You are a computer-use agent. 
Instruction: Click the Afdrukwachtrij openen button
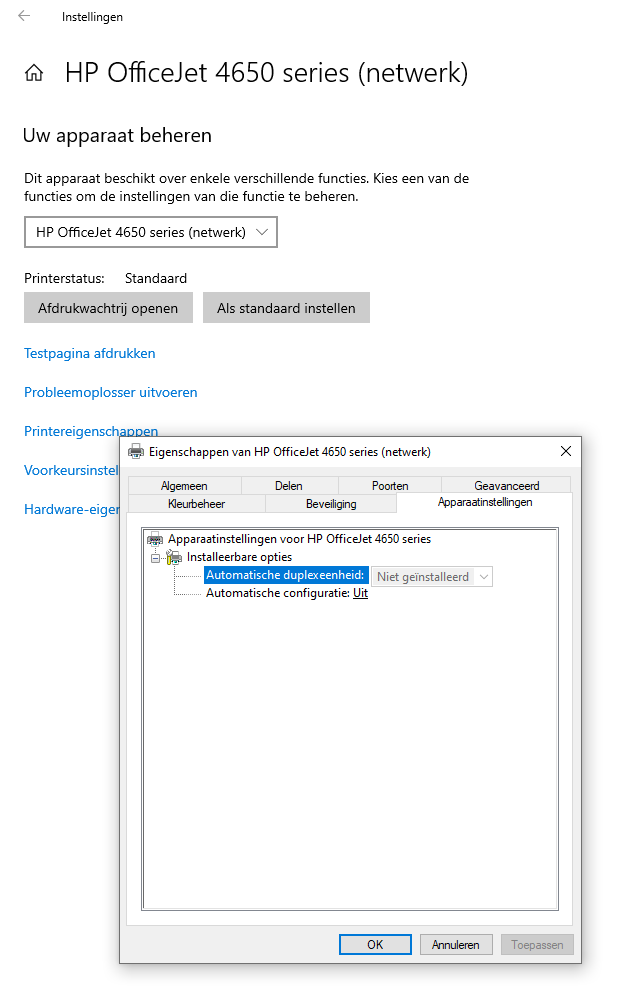(x=108, y=308)
